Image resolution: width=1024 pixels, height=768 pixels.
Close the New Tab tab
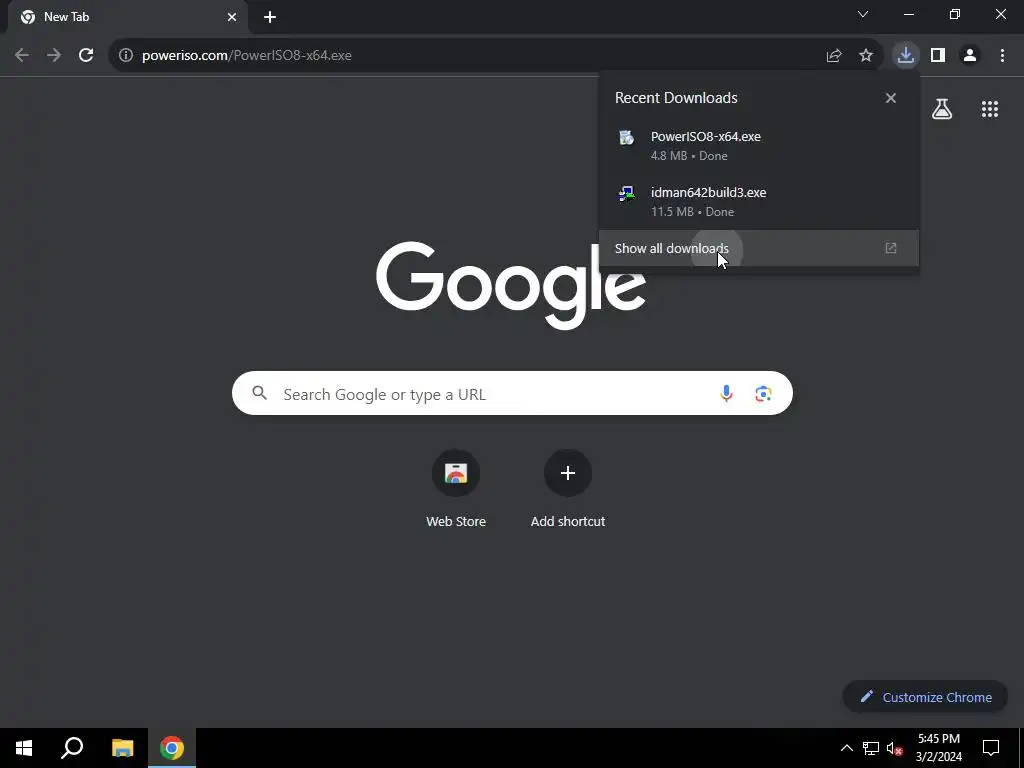pos(232,17)
